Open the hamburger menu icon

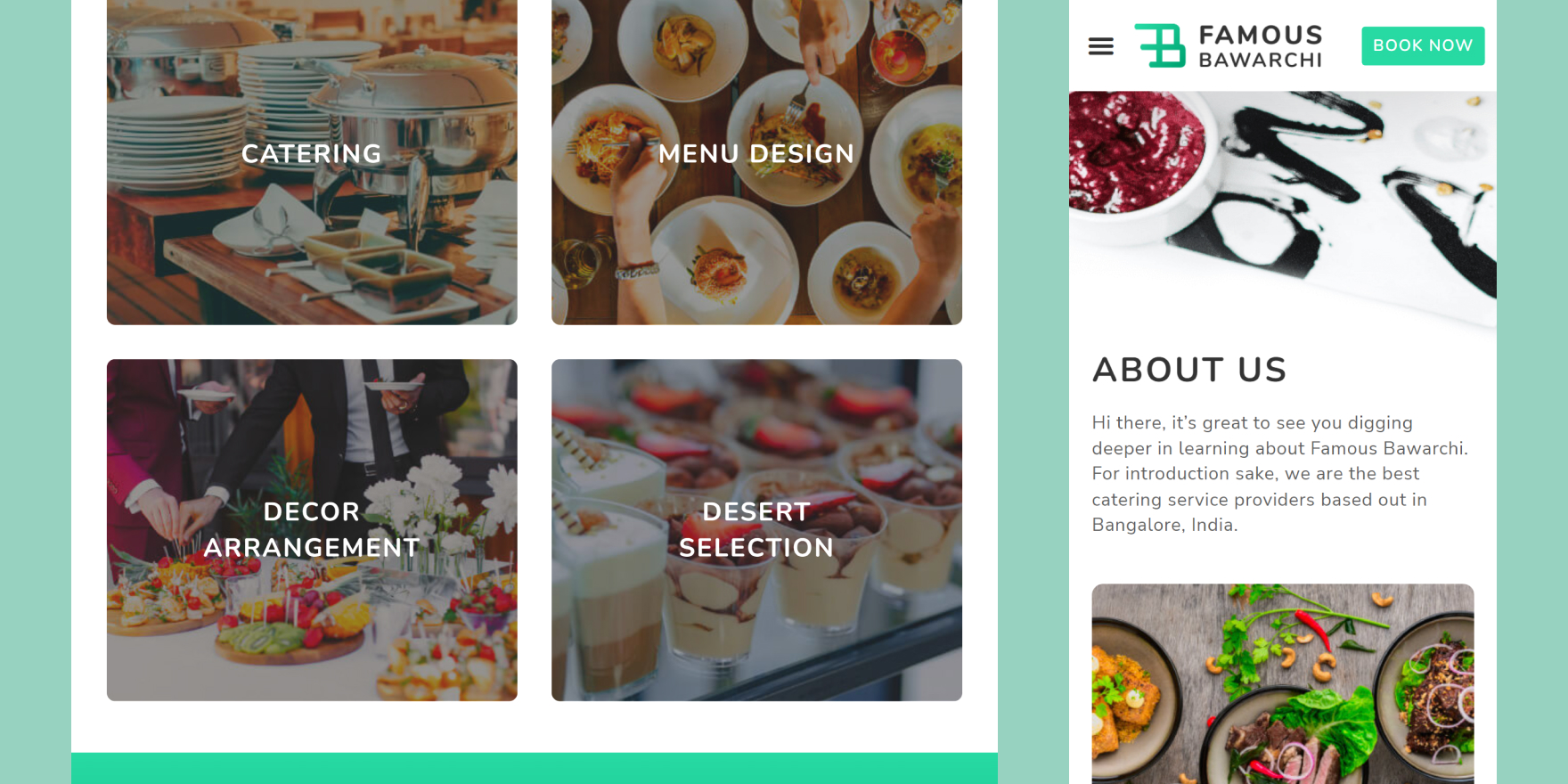[1100, 46]
